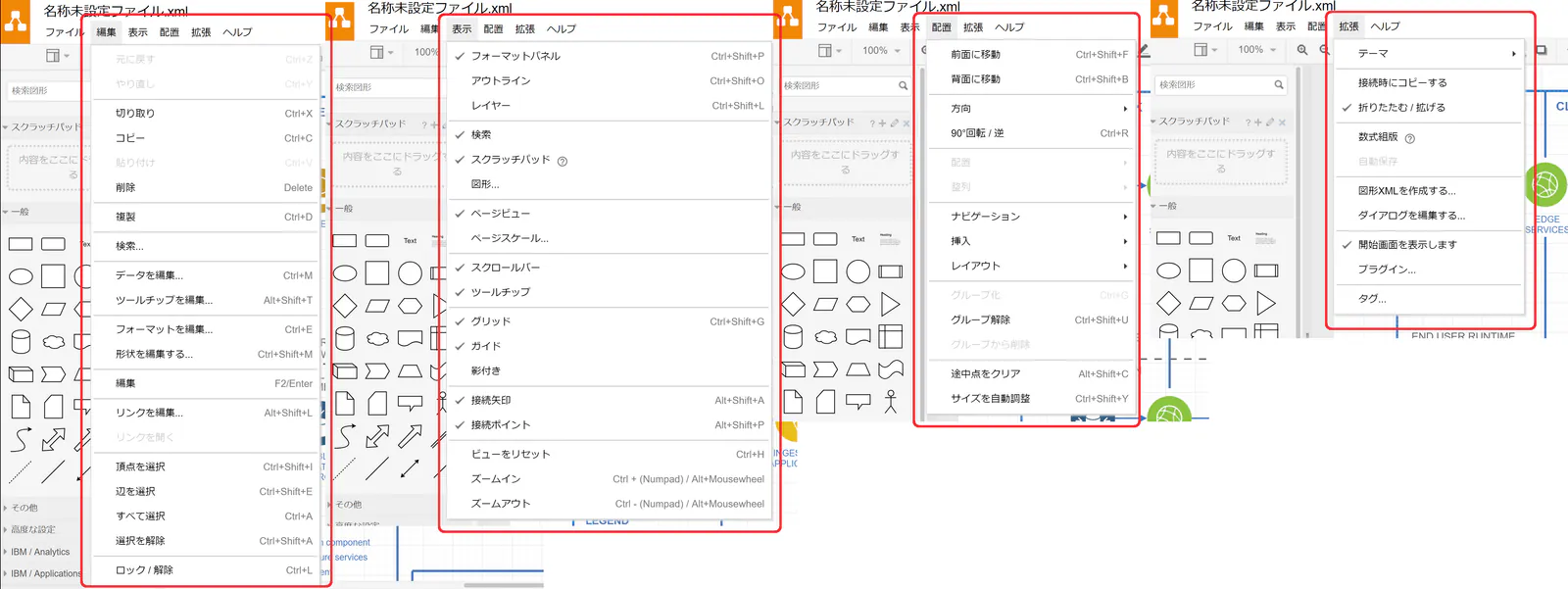The height and width of the screenshot is (589, 1568).
Task: Uncheck 開始画面を表示します
Action: pyautogui.click(x=1429, y=245)
